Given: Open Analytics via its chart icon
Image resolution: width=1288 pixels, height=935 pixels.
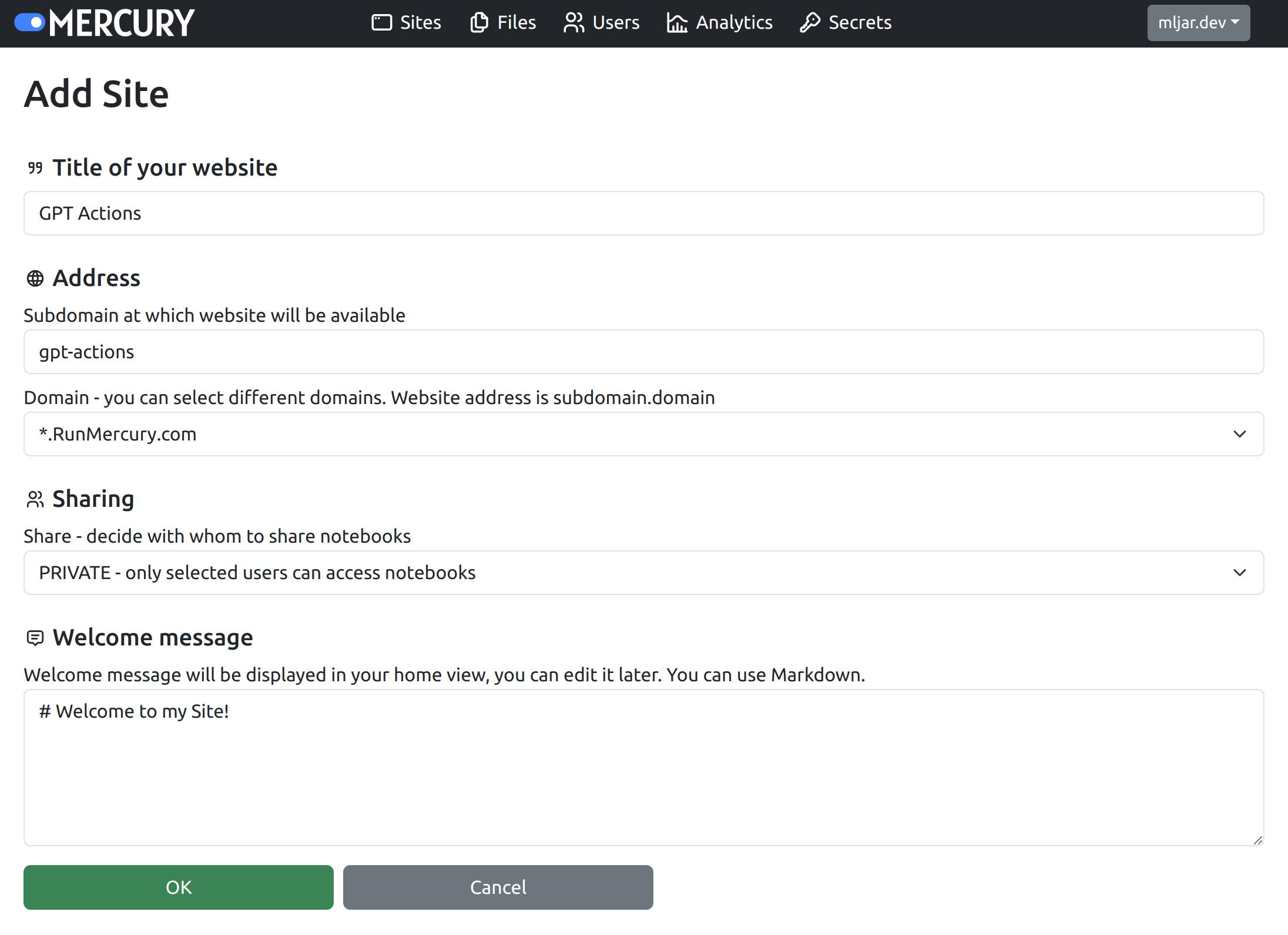Looking at the screenshot, I should pyautogui.click(x=676, y=22).
